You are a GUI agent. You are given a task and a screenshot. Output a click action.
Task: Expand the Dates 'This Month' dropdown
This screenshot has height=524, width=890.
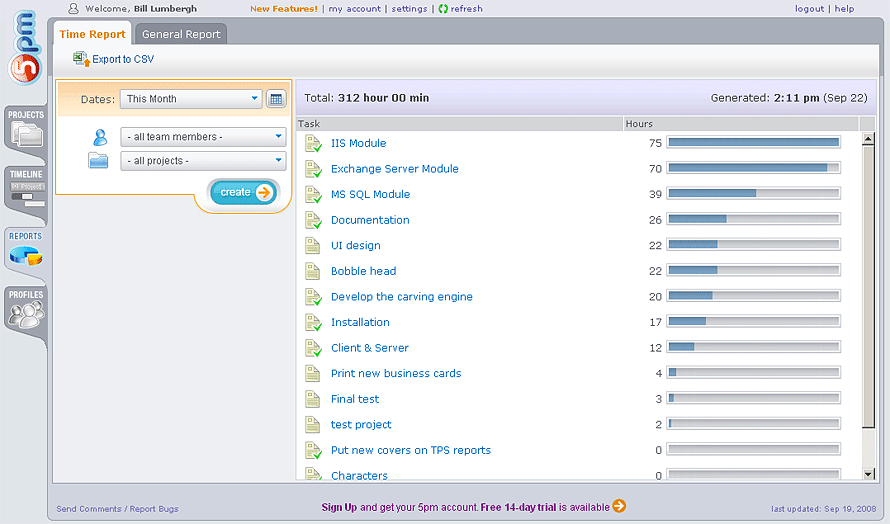pos(191,99)
